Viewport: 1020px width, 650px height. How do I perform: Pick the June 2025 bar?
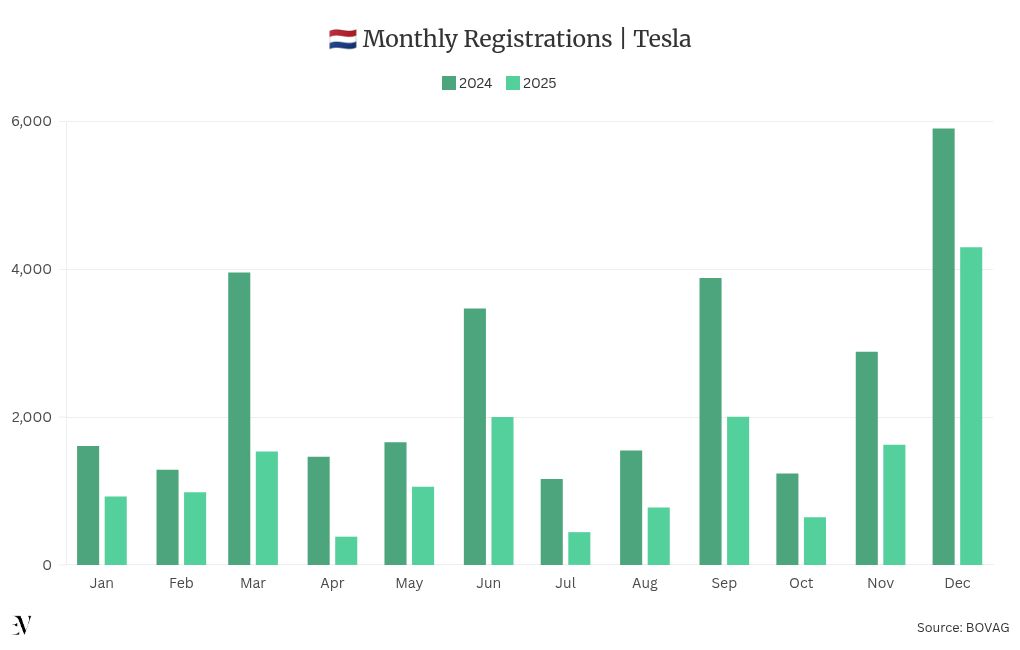pos(502,490)
